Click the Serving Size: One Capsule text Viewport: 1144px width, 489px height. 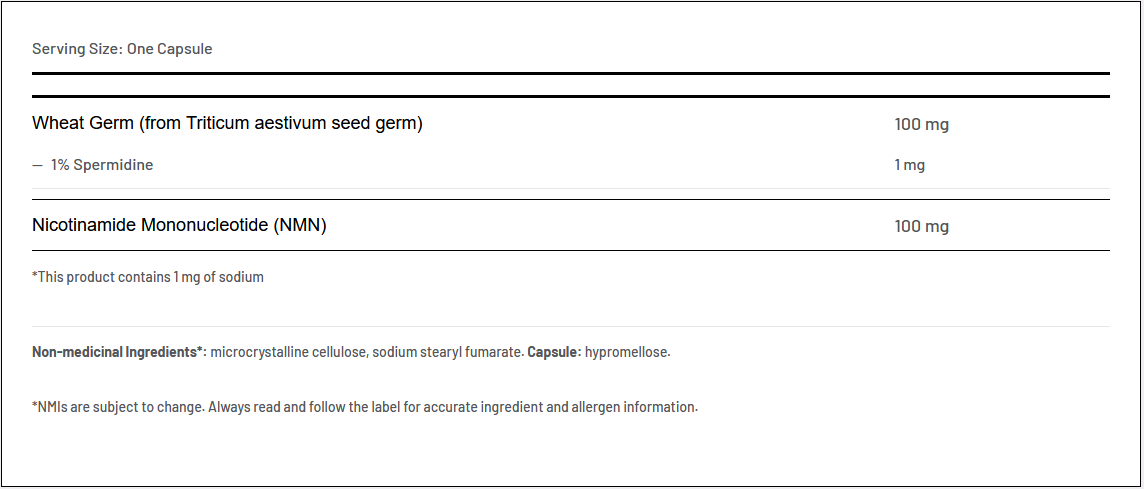point(122,49)
